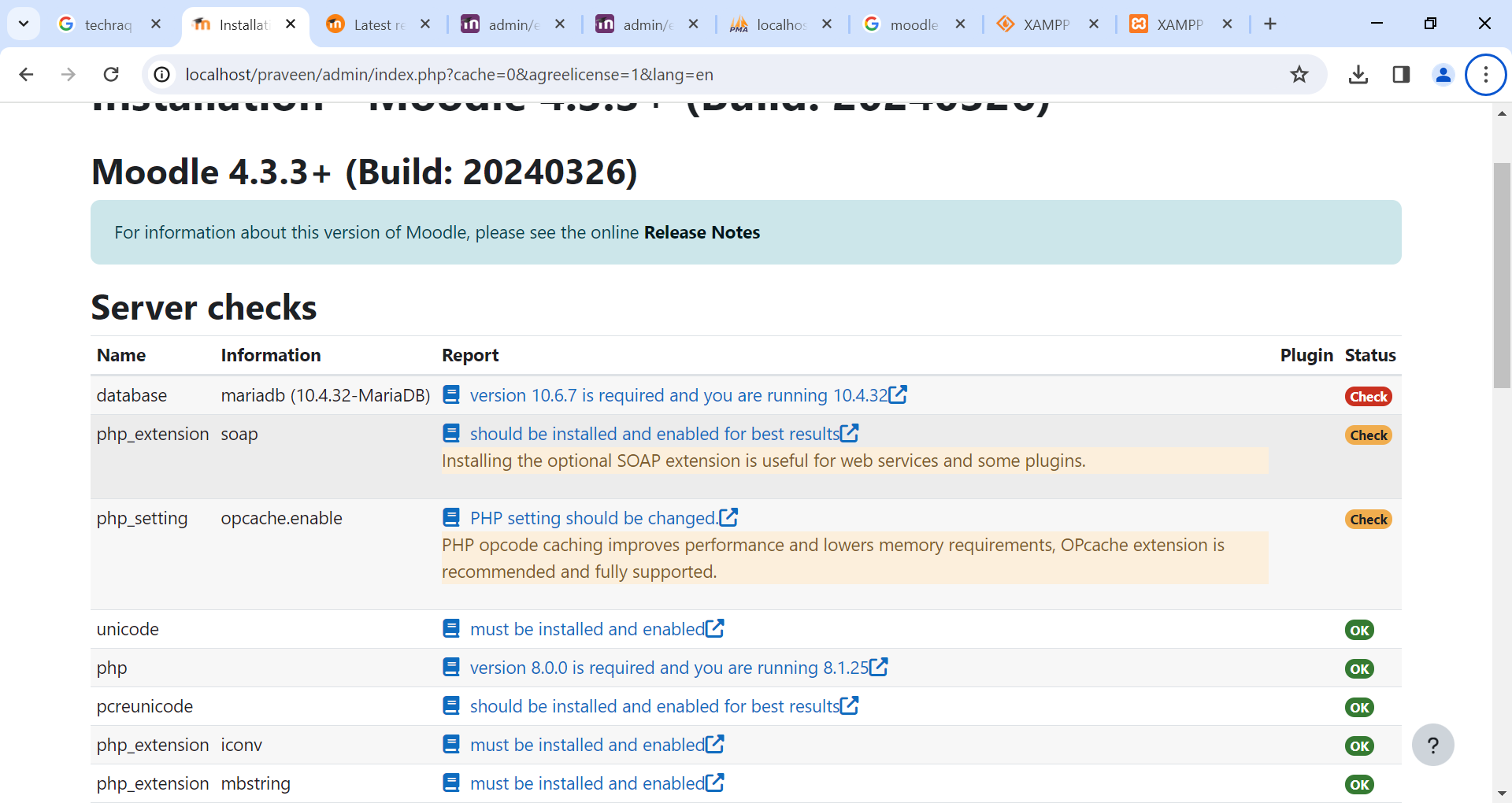Viewport: 1512px width, 803px height.
Task: Click the Status column header
Action: pos(1370,355)
